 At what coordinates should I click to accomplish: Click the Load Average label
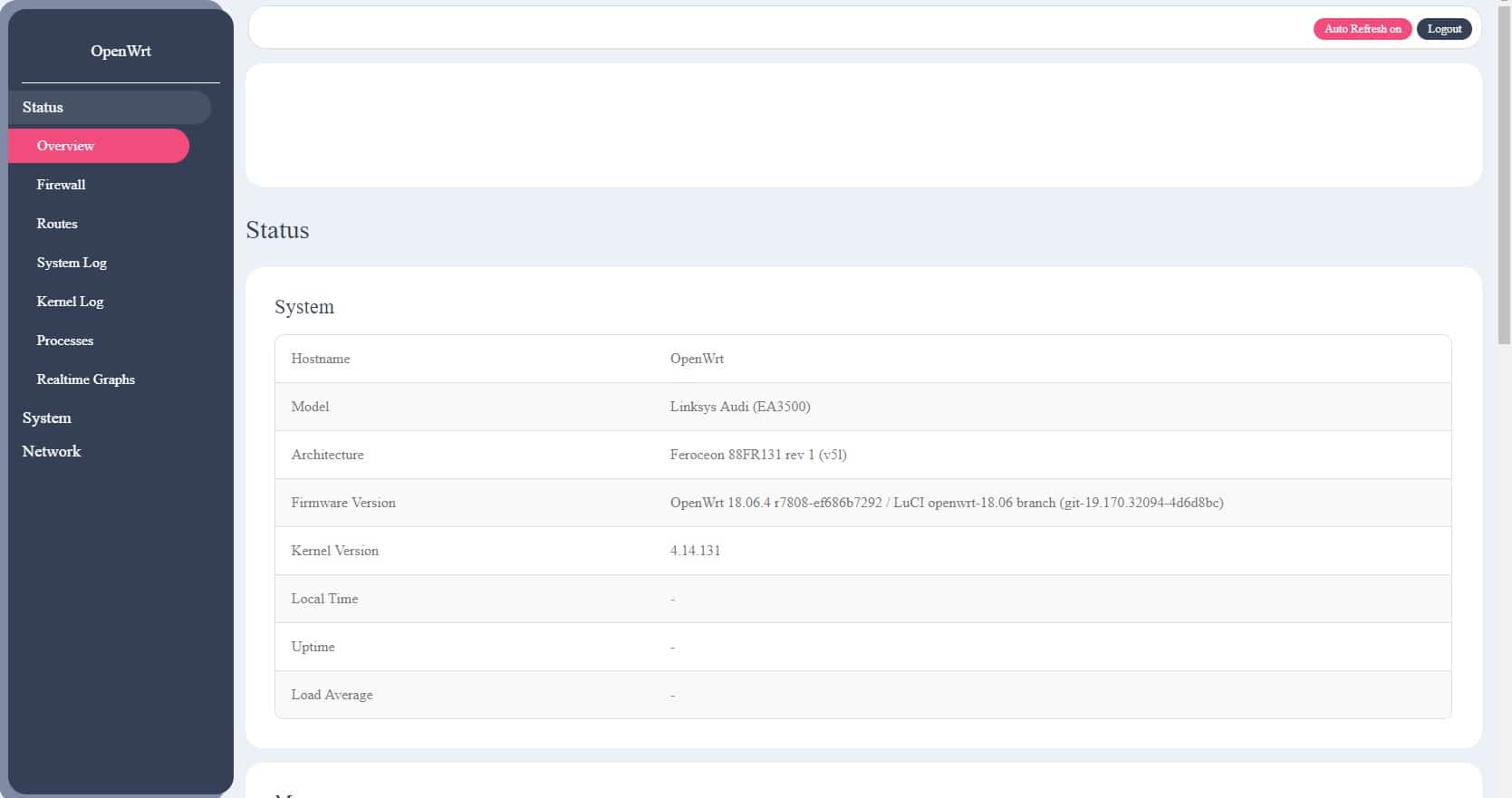pyautogui.click(x=332, y=695)
